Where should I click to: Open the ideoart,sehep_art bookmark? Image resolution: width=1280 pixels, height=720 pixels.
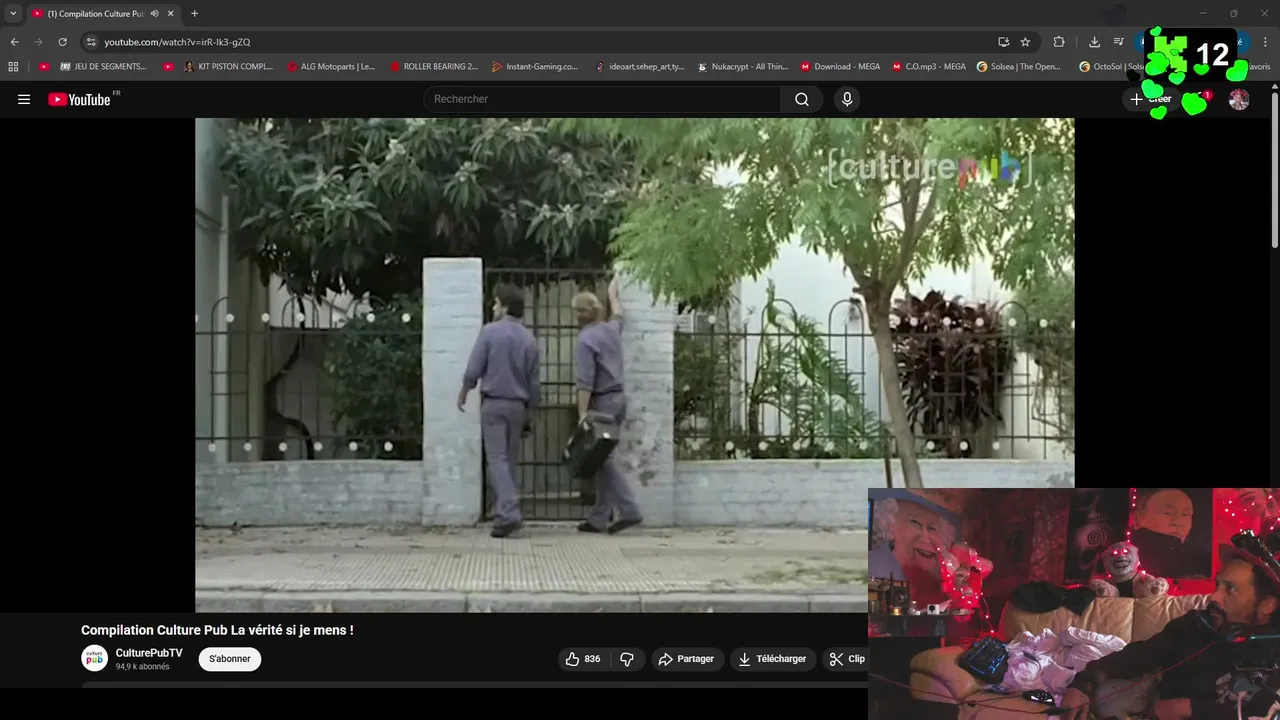pyautogui.click(x=640, y=67)
